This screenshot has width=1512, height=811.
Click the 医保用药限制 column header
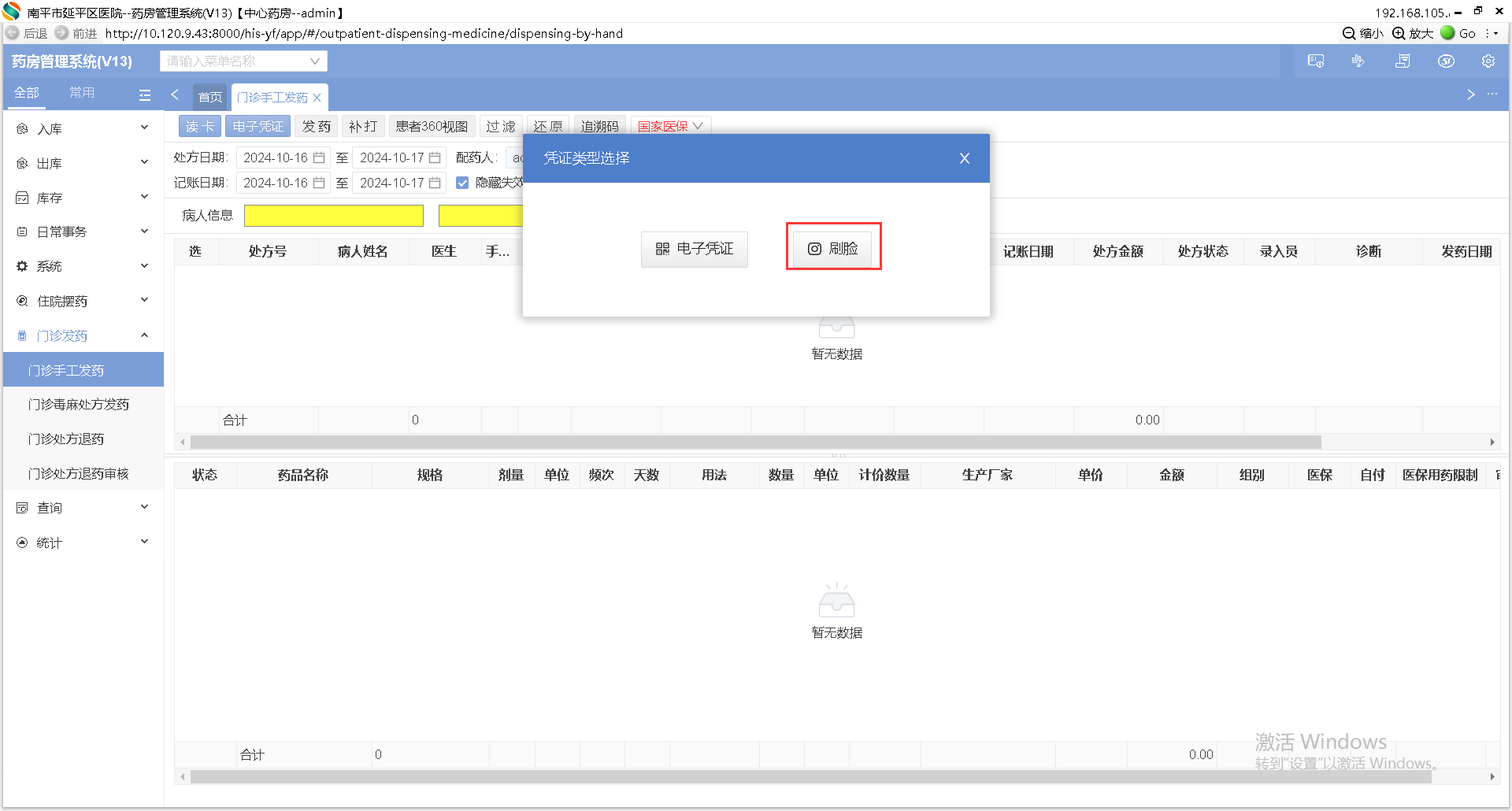point(1440,476)
